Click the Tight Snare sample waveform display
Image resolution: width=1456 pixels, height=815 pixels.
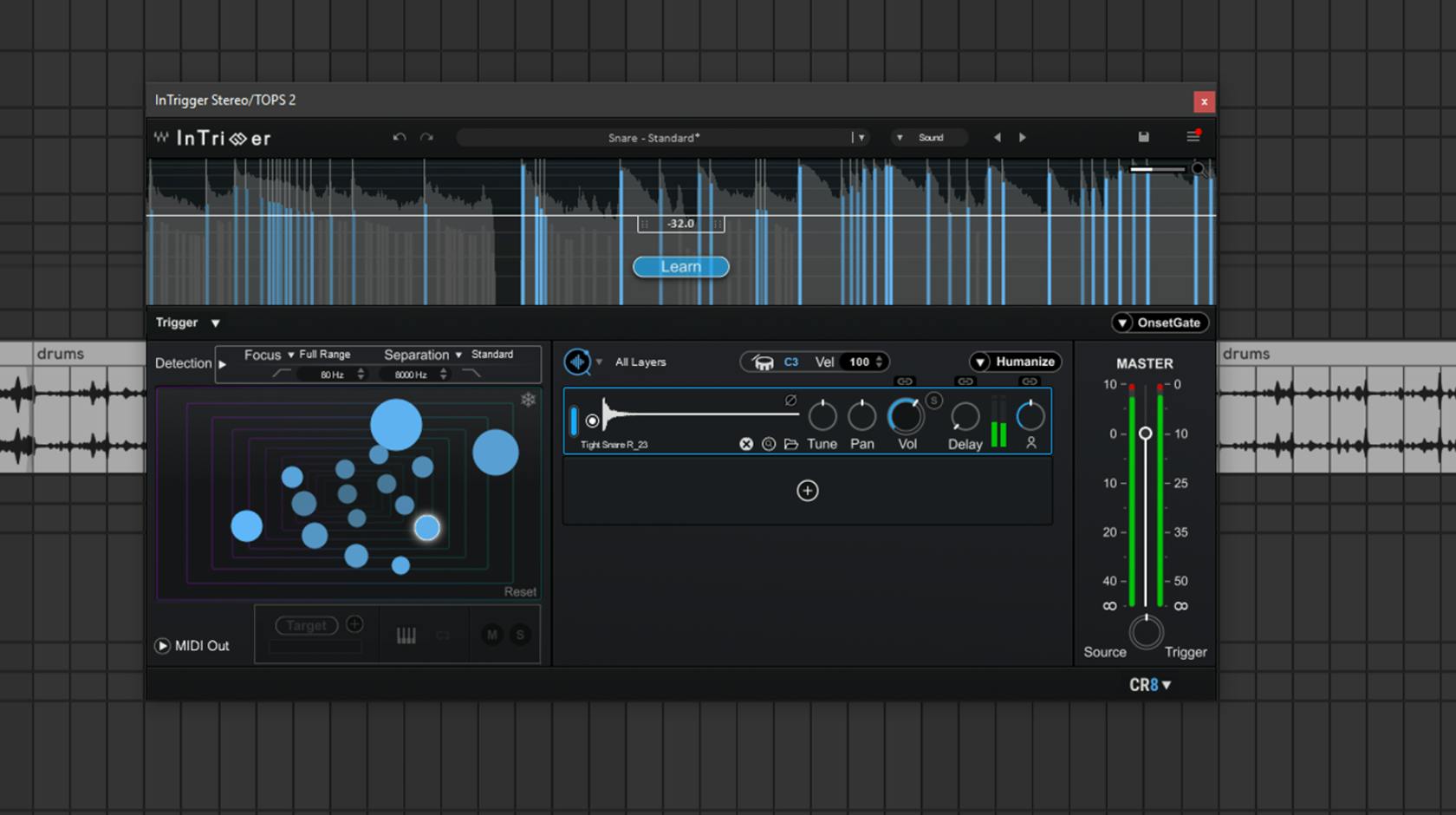pos(699,414)
